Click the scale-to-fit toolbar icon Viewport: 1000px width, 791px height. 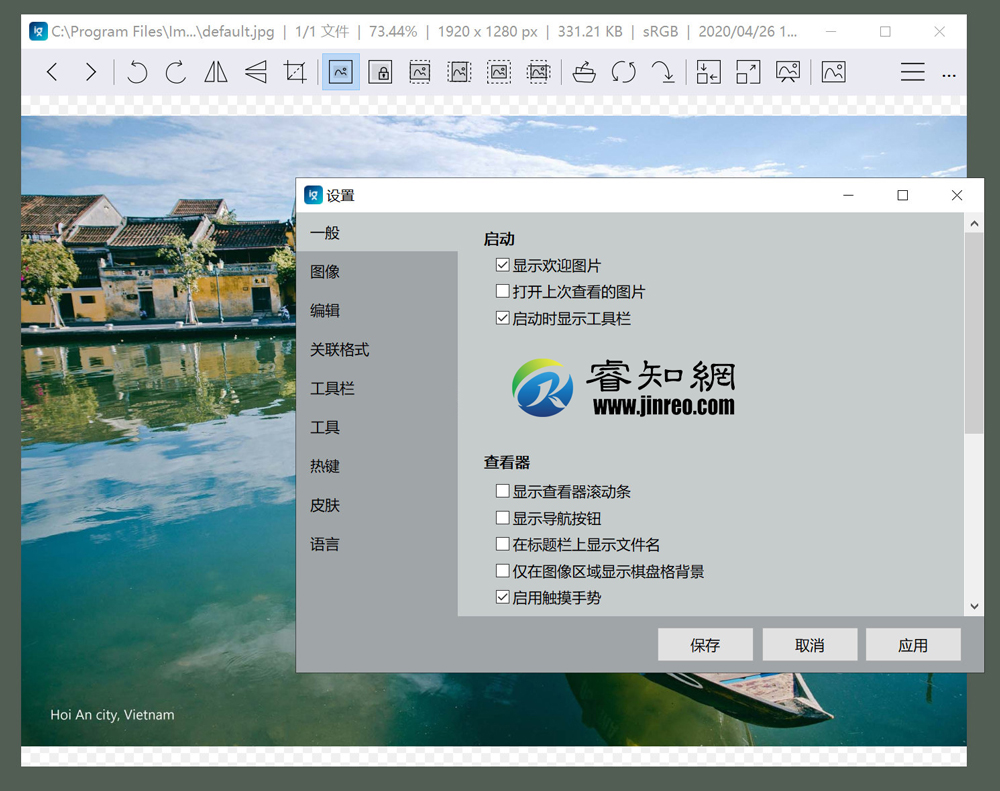point(748,71)
